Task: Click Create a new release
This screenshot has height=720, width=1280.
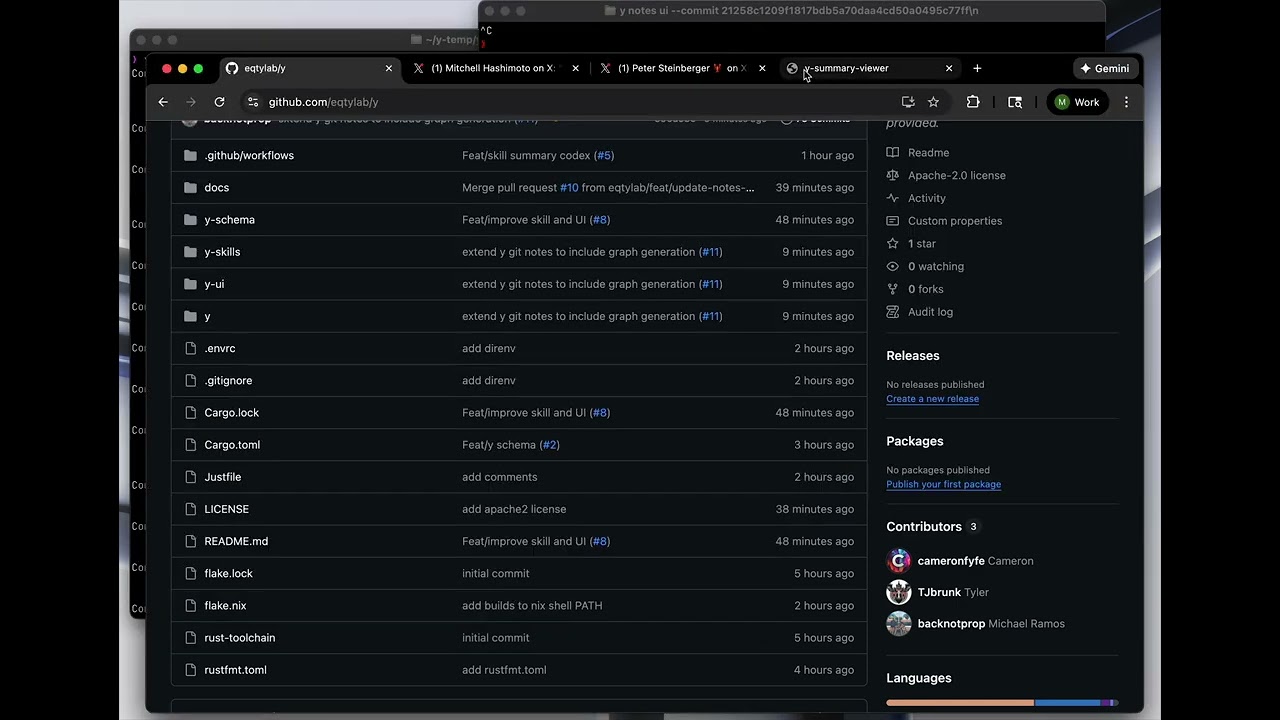Action: (x=932, y=399)
